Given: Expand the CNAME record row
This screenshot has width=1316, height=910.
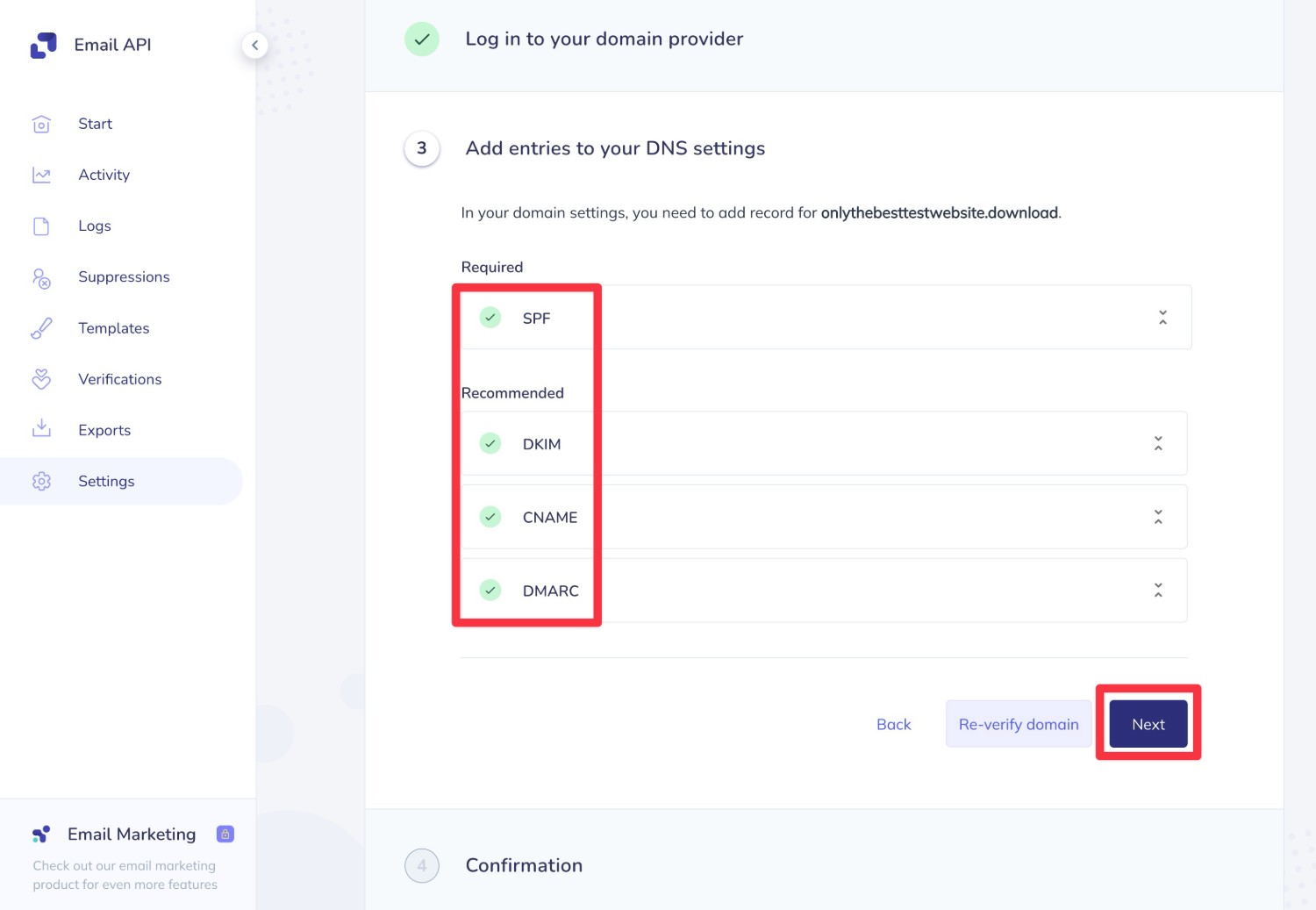Looking at the screenshot, I should click(x=1158, y=517).
